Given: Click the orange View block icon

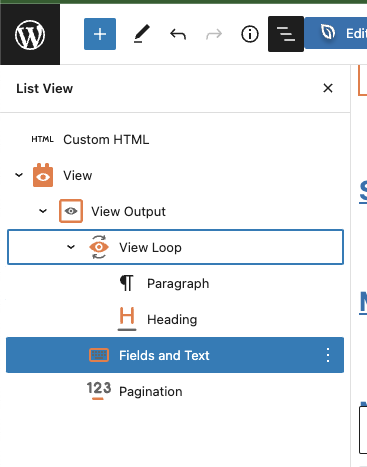Looking at the screenshot, I should pos(43,175).
